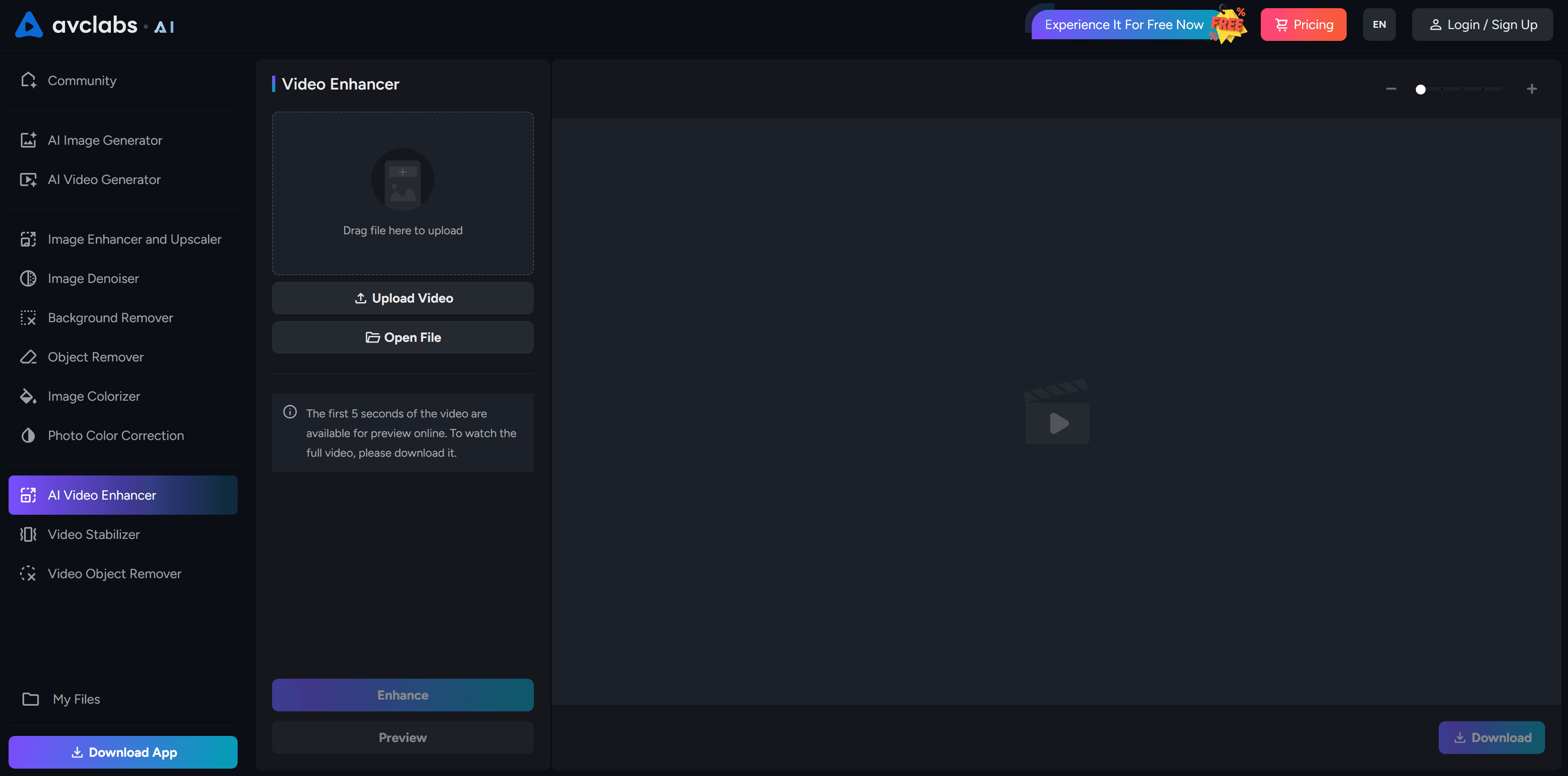Click the drag file upload area

coord(403,193)
